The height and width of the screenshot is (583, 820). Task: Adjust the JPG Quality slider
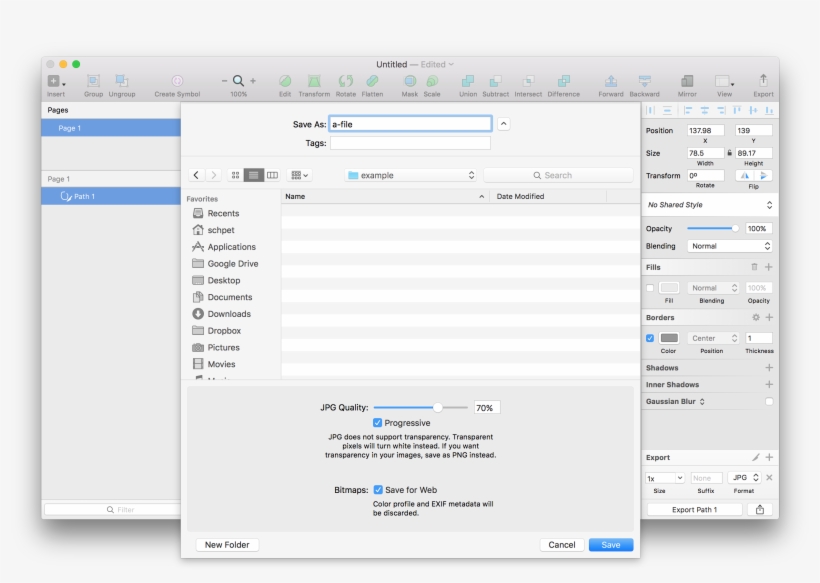437,408
